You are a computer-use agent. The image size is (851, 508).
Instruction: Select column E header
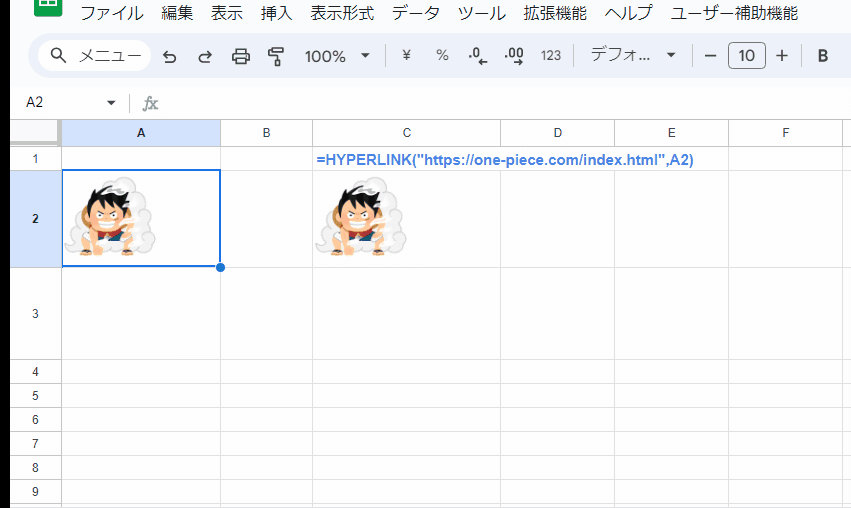671,133
